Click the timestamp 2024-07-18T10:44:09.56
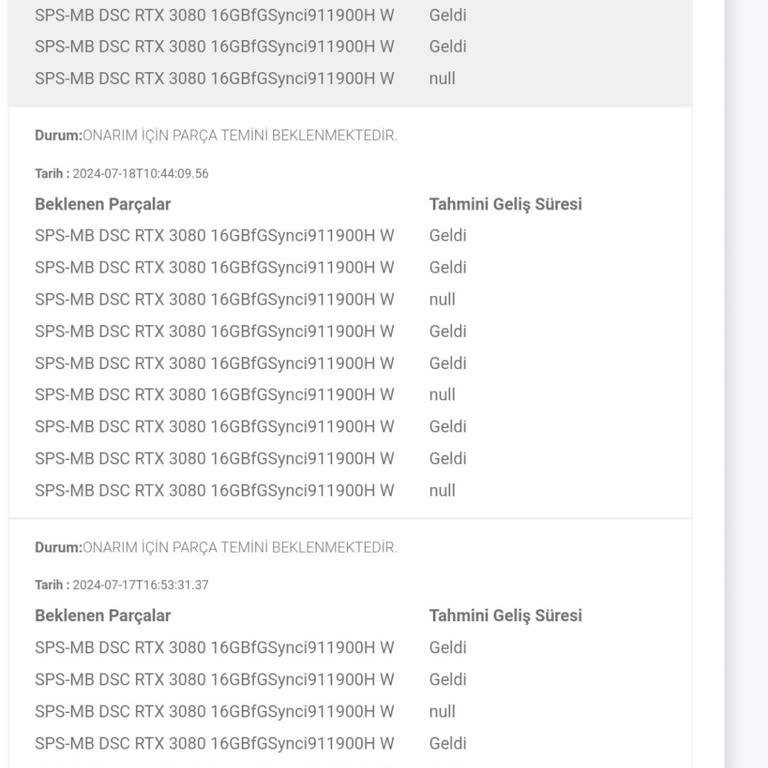The width and height of the screenshot is (768, 768). coord(140,173)
